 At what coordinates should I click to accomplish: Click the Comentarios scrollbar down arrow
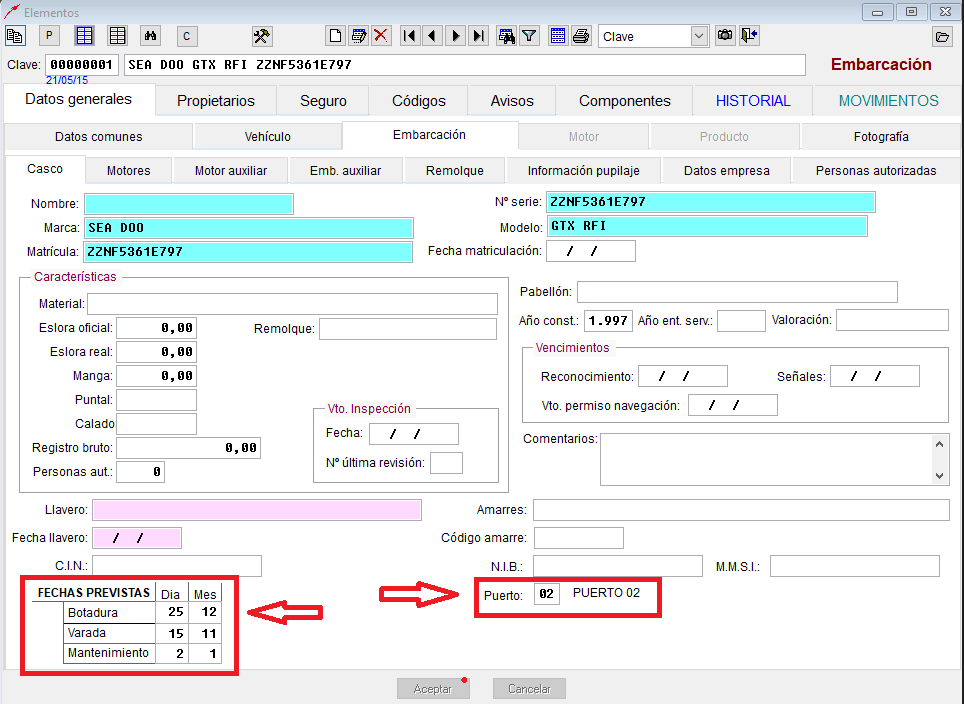(939, 475)
